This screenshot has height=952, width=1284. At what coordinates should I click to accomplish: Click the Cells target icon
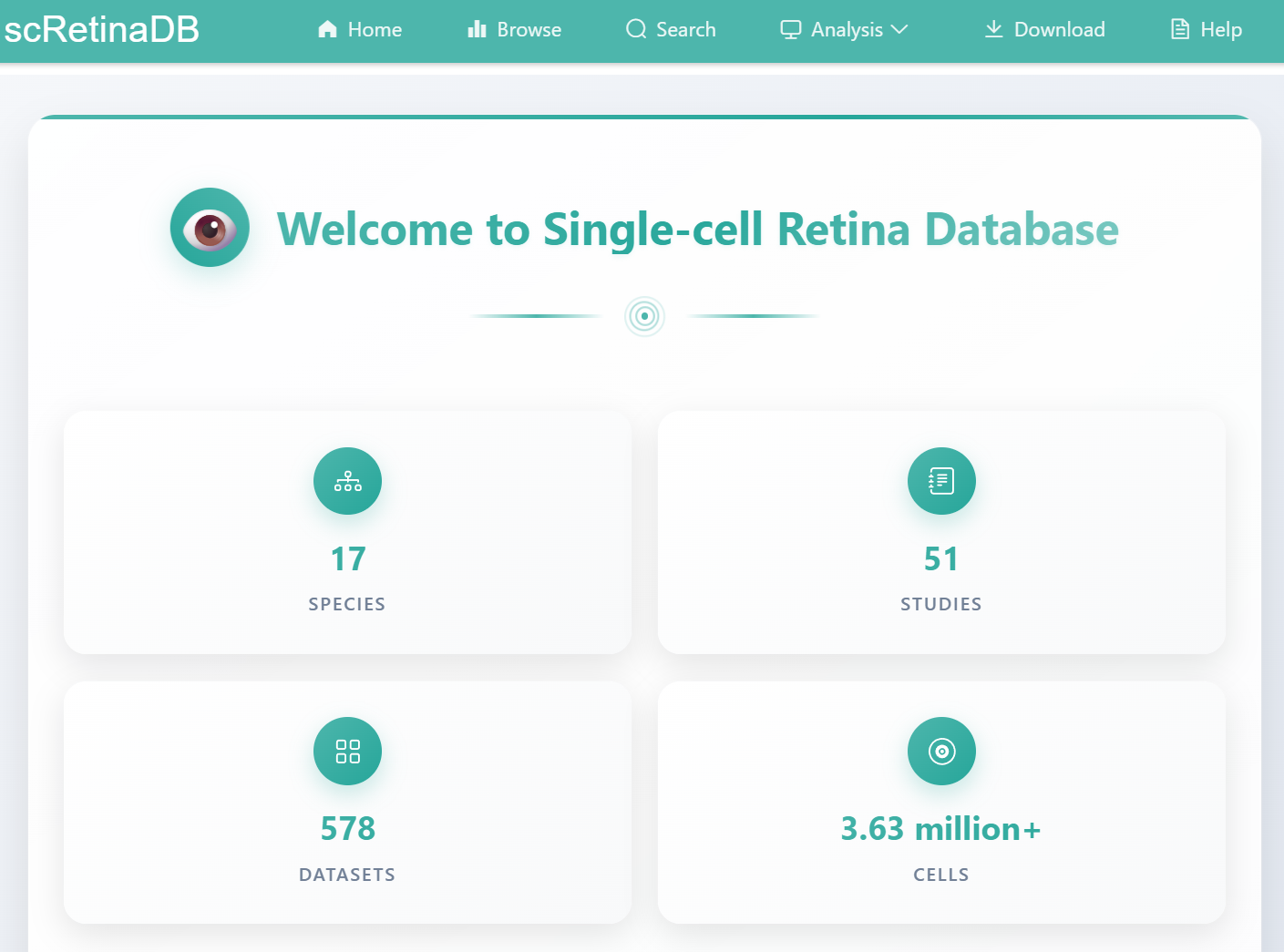[x=941, y=752]
